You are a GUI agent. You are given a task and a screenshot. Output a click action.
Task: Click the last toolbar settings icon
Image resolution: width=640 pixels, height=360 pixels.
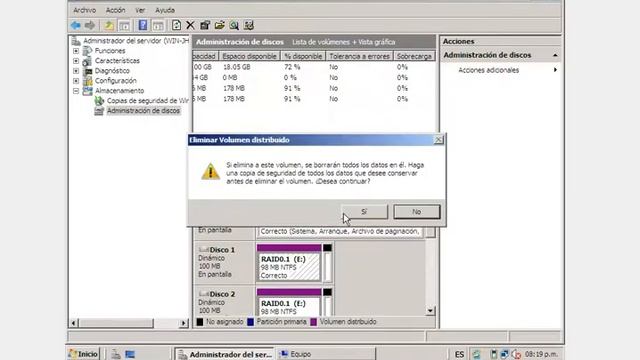point(249,25)
